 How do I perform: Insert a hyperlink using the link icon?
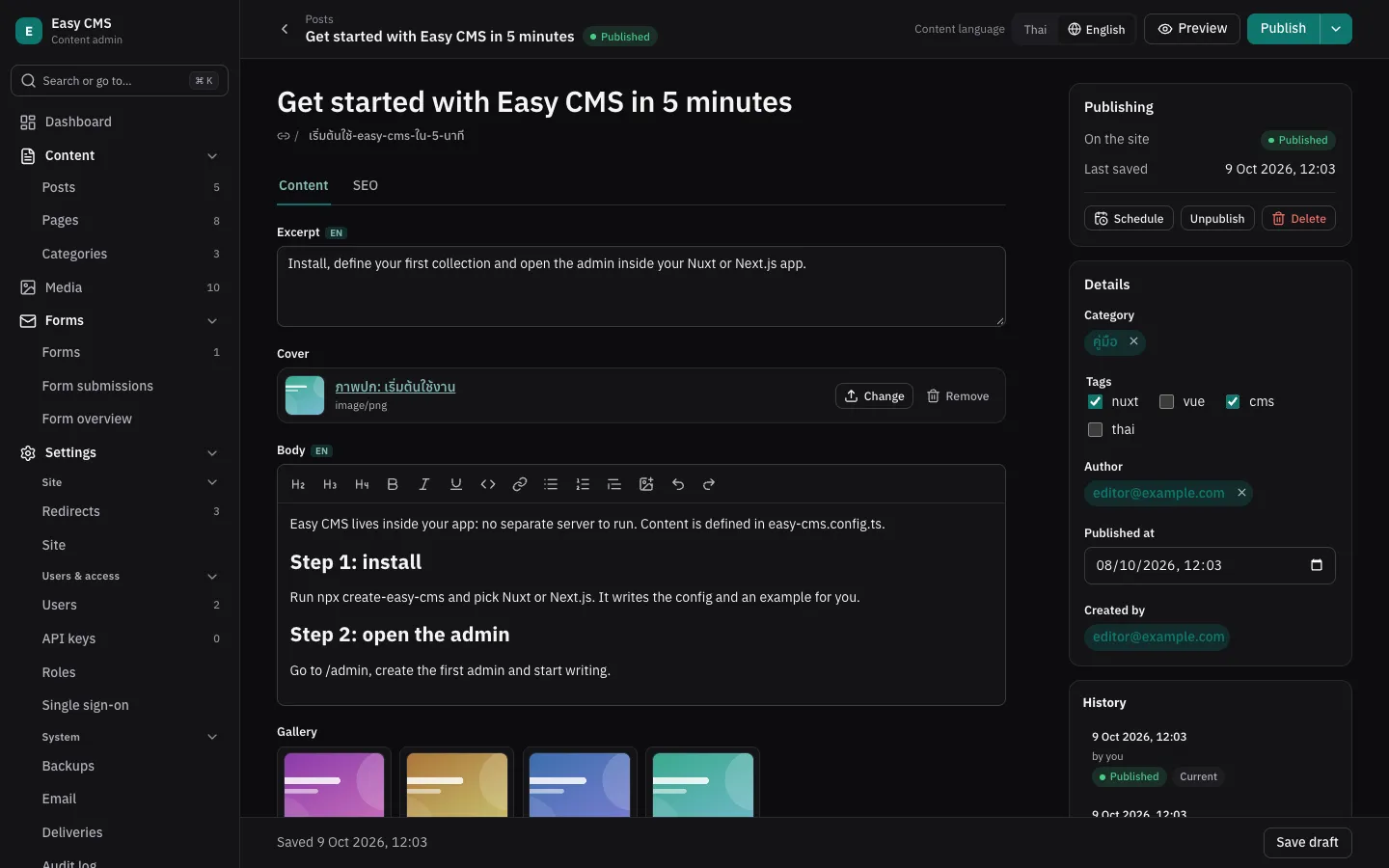tap(520, 484)
